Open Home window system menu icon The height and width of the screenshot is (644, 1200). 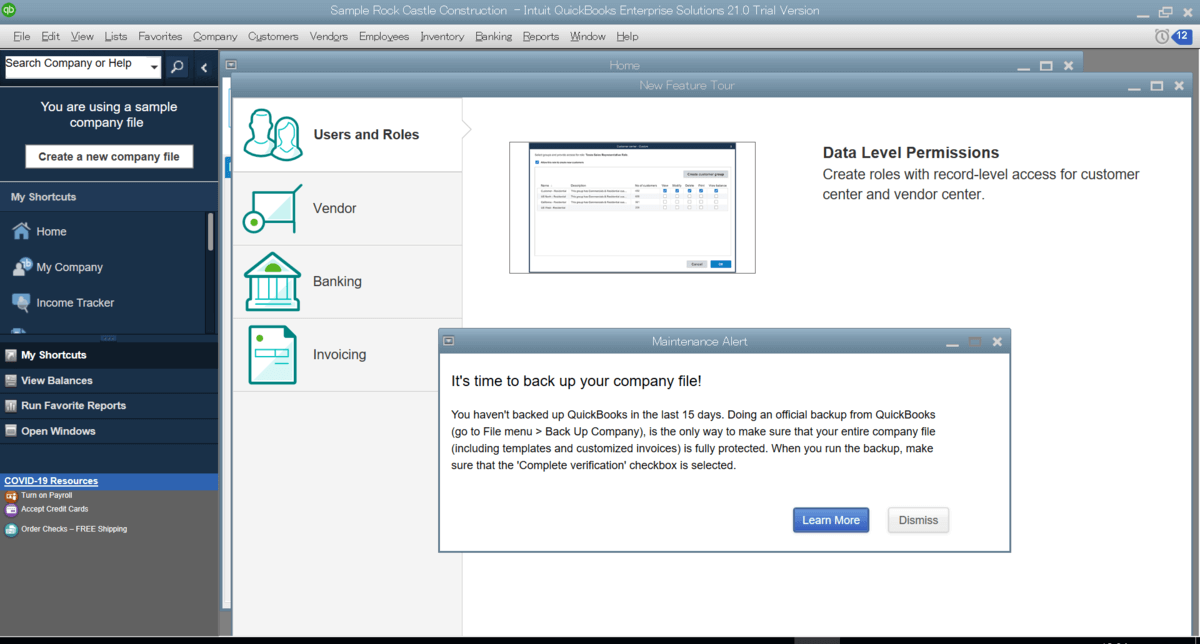coord(231,65)
